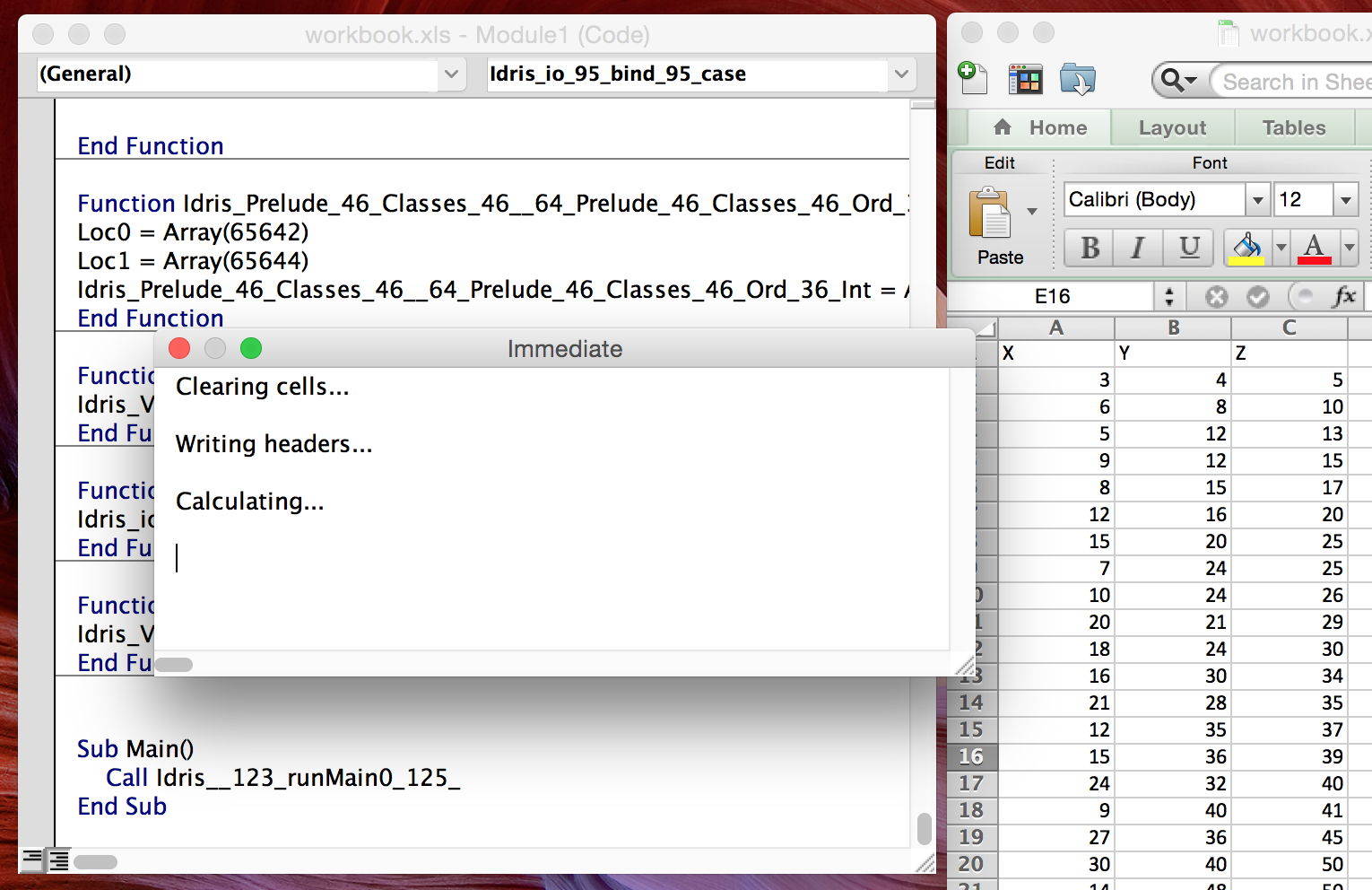
Task: Switch to the Layout ribbon tab
Action: tap(1172, 127)
